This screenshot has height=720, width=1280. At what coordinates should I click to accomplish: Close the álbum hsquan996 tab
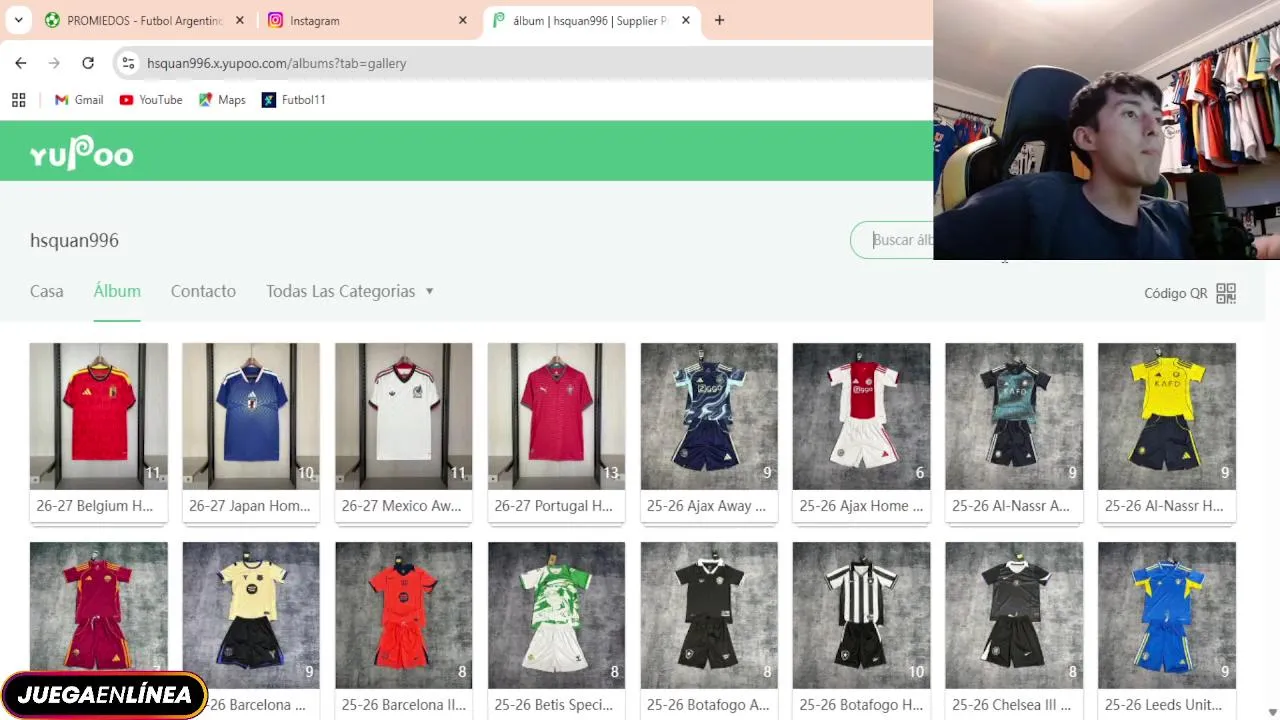(x=685, y=20)
